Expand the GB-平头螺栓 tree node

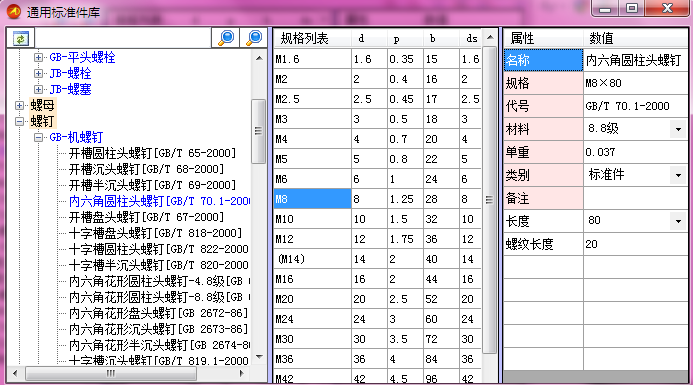click(38, 57)
